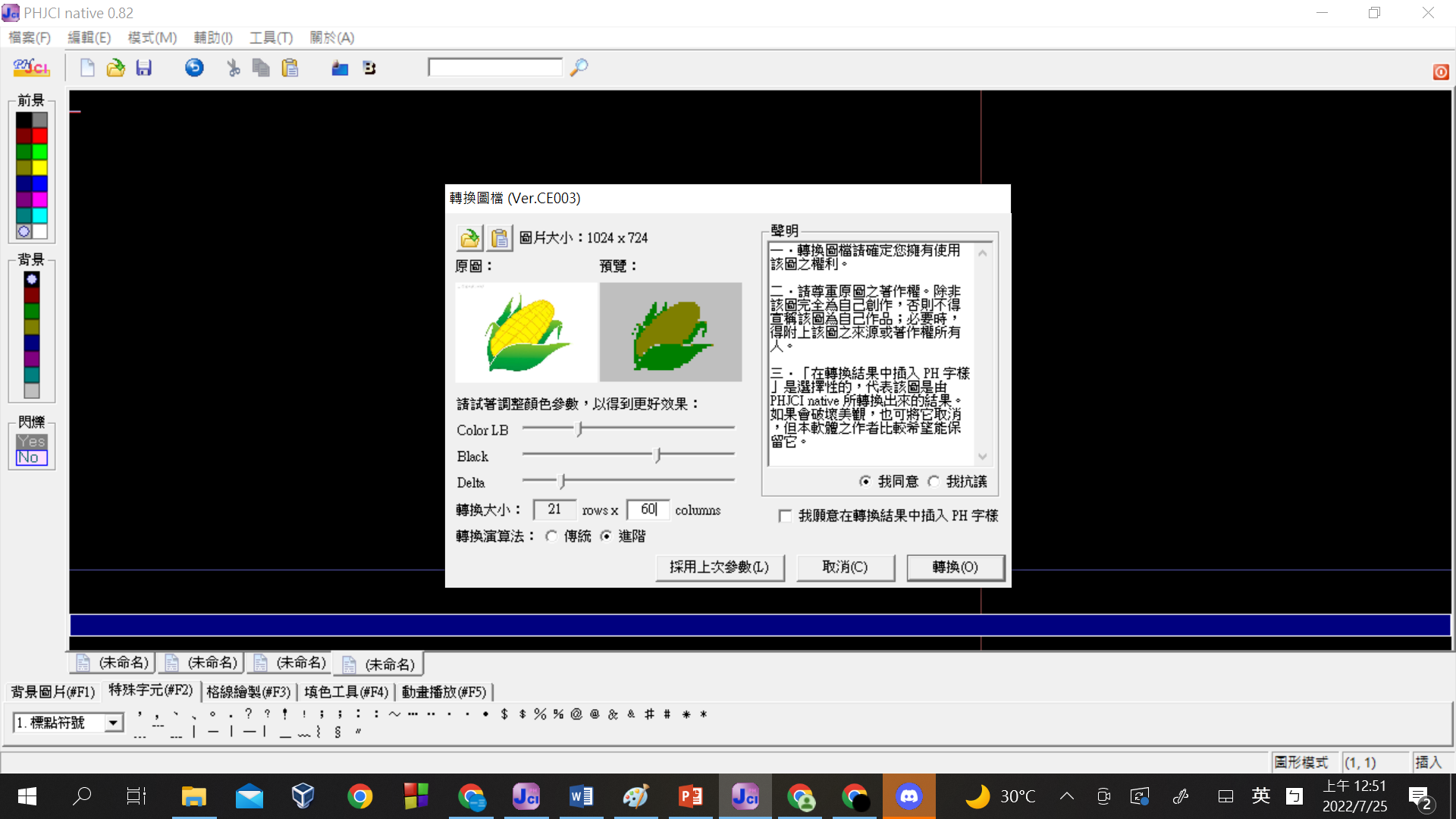Click the save file toolbar icon
Screen dimensions: 1456x819
143,68
